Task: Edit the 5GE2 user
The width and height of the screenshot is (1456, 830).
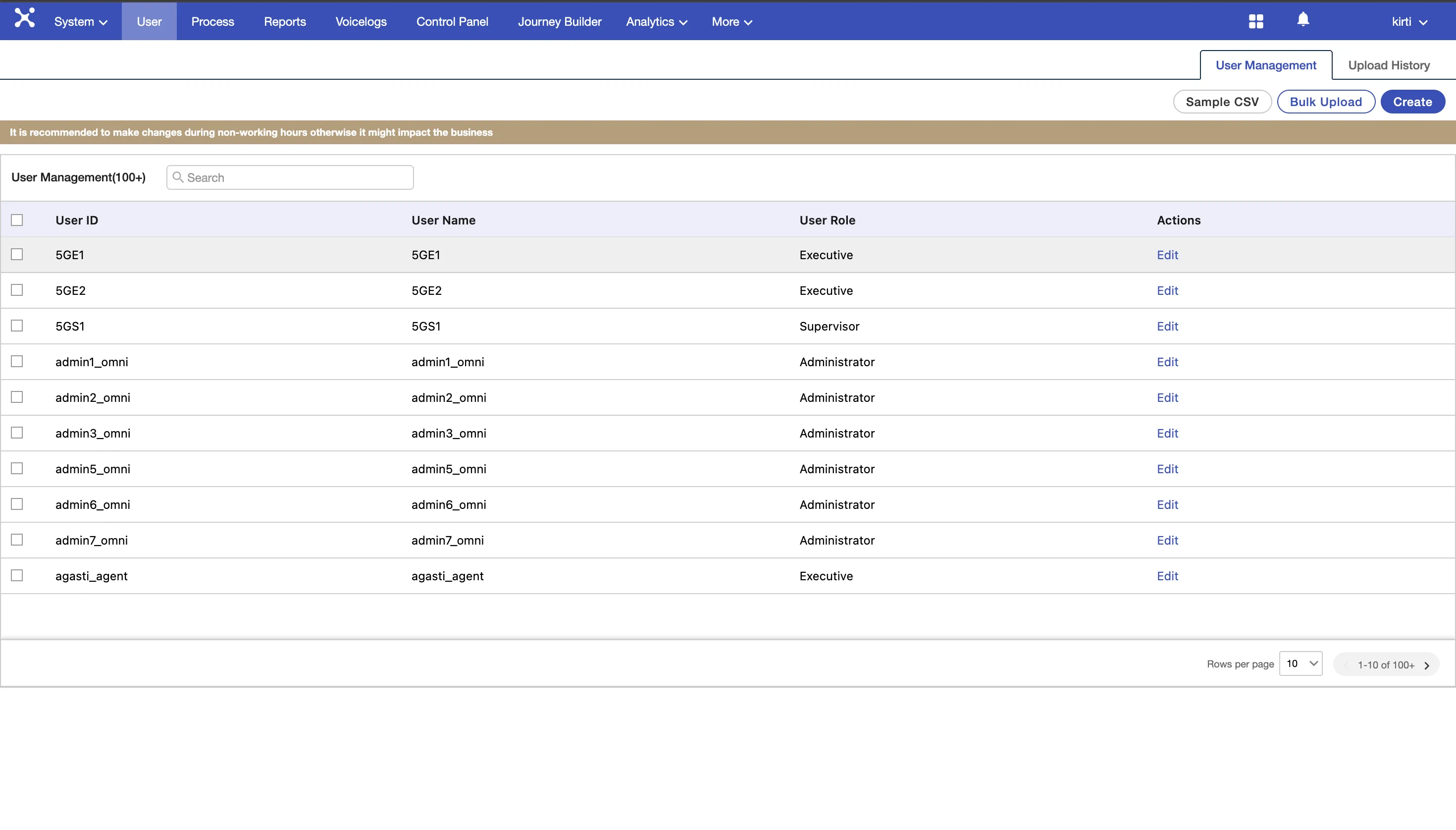Action: [1167, 291]
